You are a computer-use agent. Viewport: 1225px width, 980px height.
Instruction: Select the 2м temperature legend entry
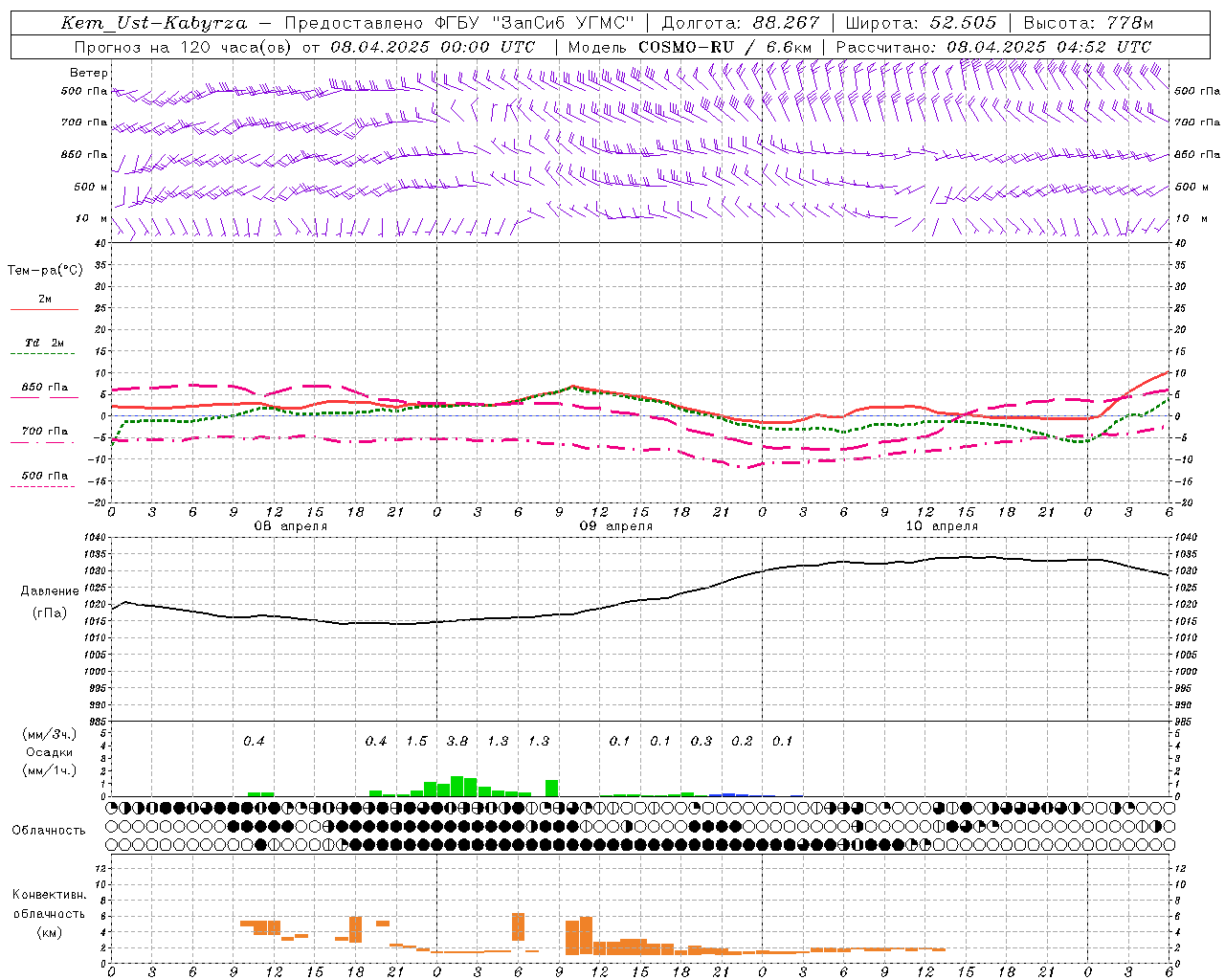point(45,299)
